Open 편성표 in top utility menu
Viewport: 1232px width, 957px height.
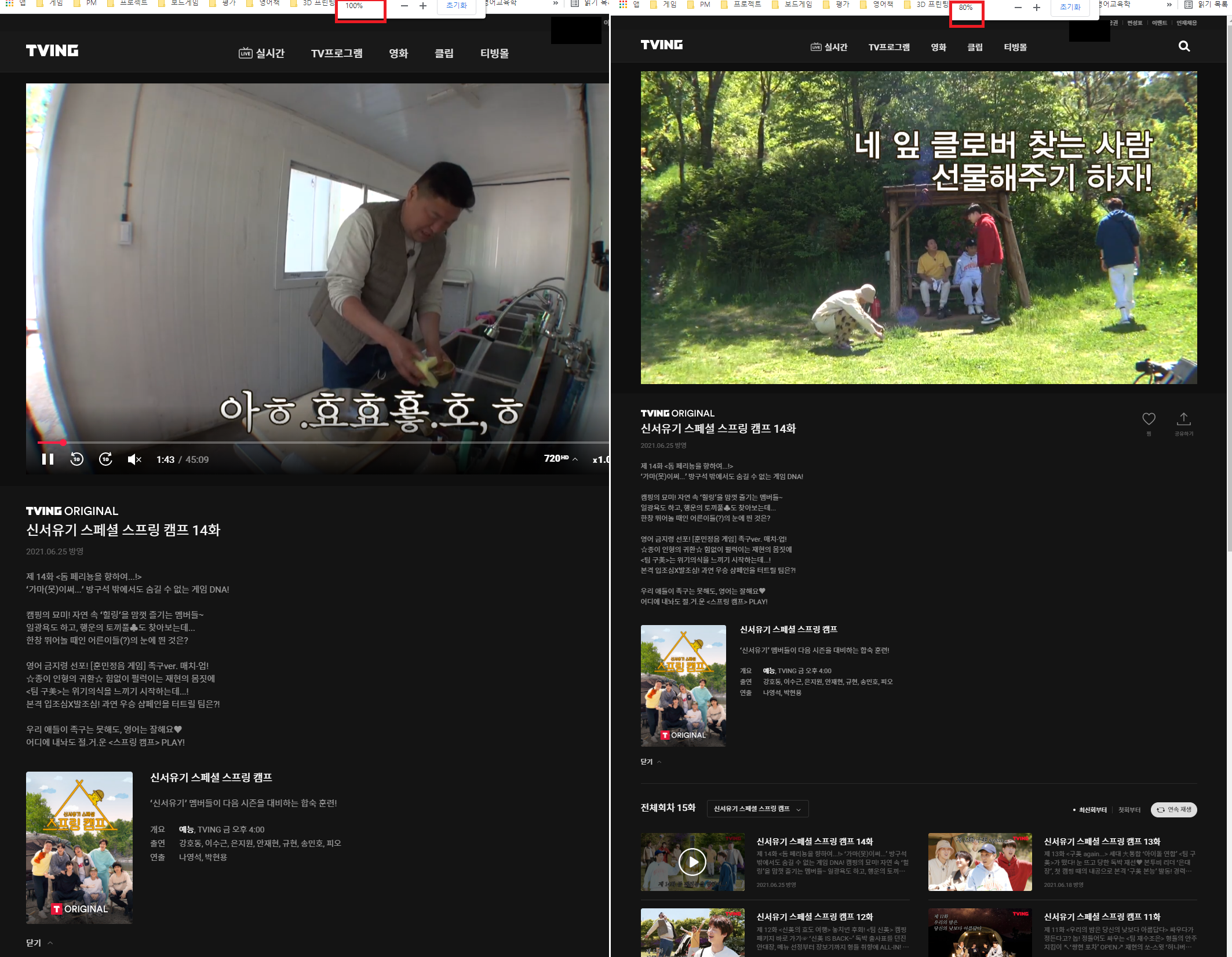coord(1135,23)
